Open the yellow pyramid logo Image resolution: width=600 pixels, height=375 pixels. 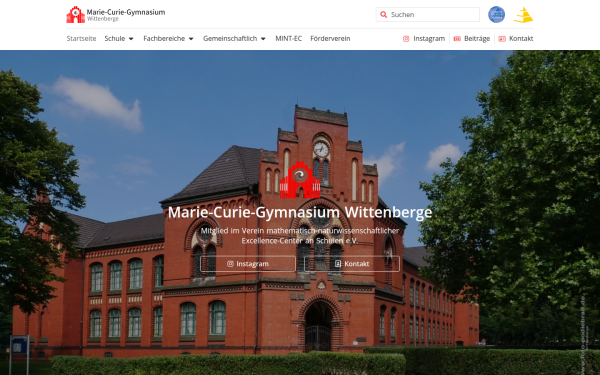click(523, 15)
